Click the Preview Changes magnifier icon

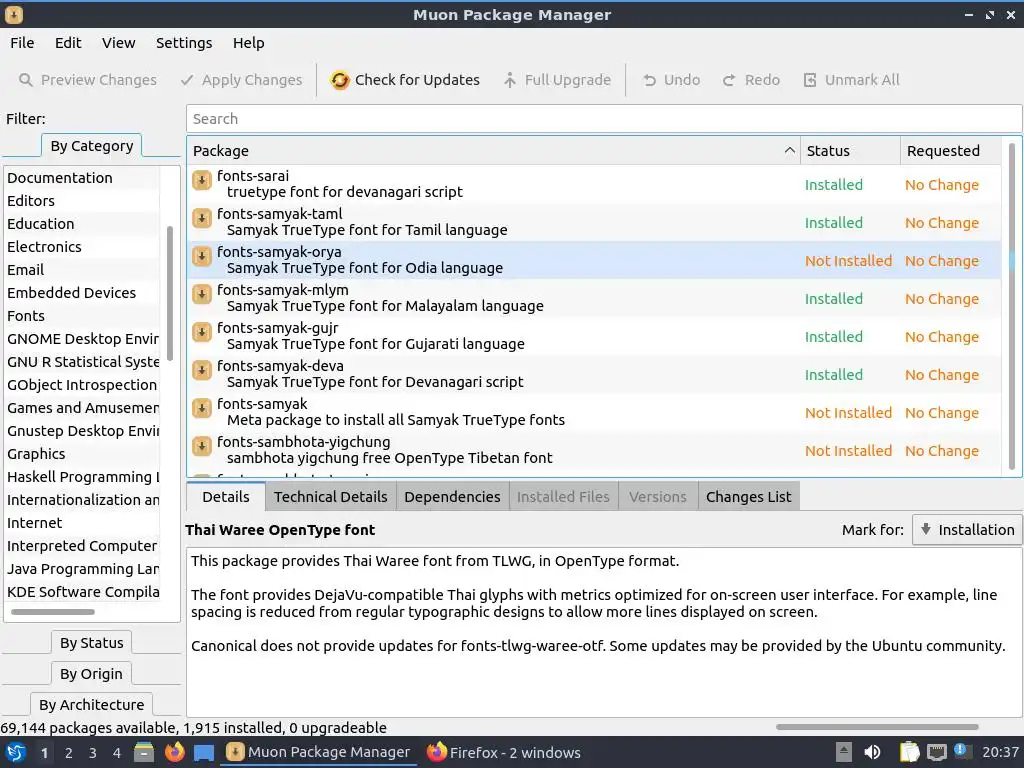click(25, 80)
